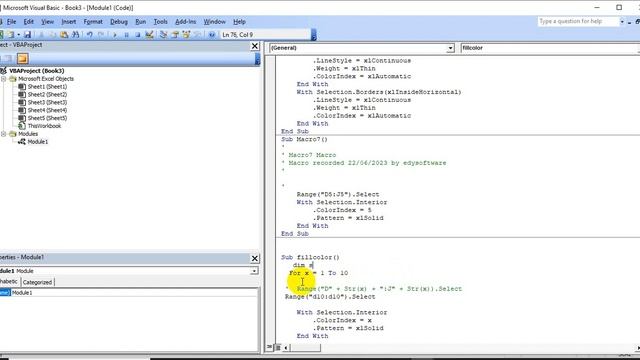
Task: Click the Procedure View button at code bottom
Action: pos(269,347)
